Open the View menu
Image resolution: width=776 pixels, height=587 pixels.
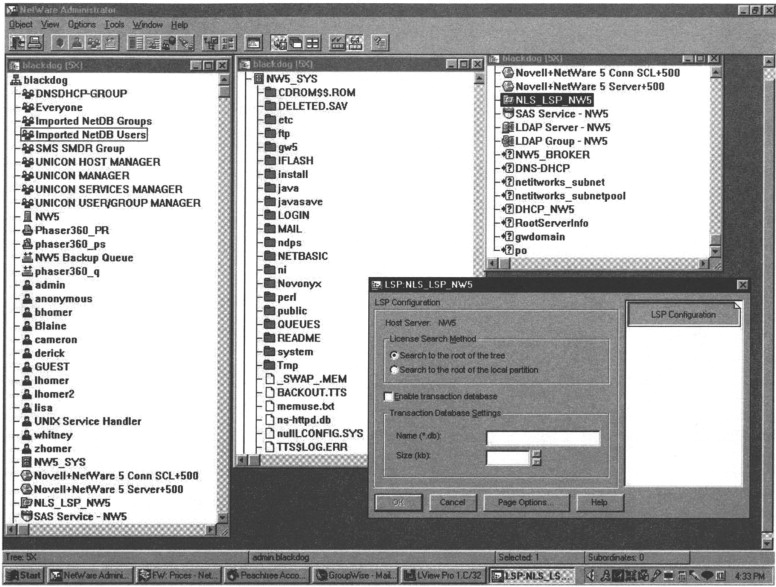point(50,24)
